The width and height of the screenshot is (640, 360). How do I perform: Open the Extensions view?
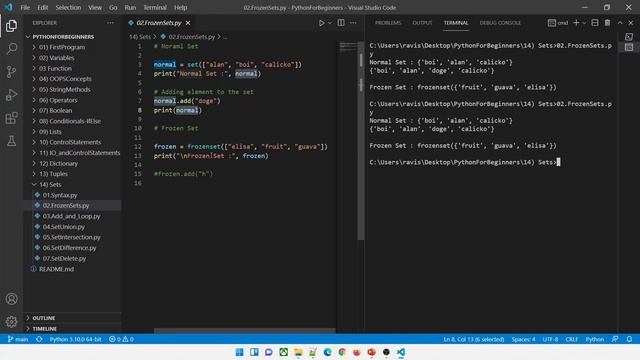click(x=11, y=118)
